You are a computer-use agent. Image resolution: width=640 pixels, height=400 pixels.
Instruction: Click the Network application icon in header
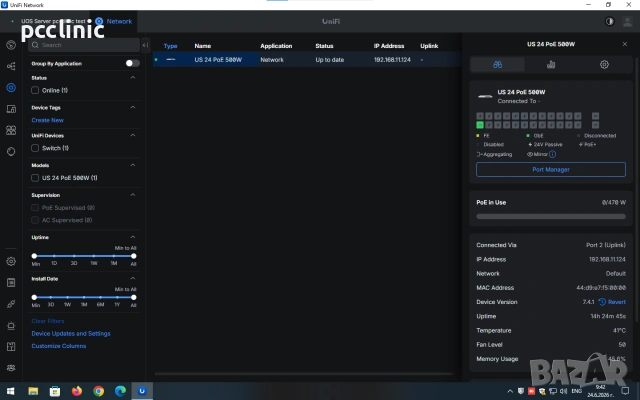click(99, 21)
